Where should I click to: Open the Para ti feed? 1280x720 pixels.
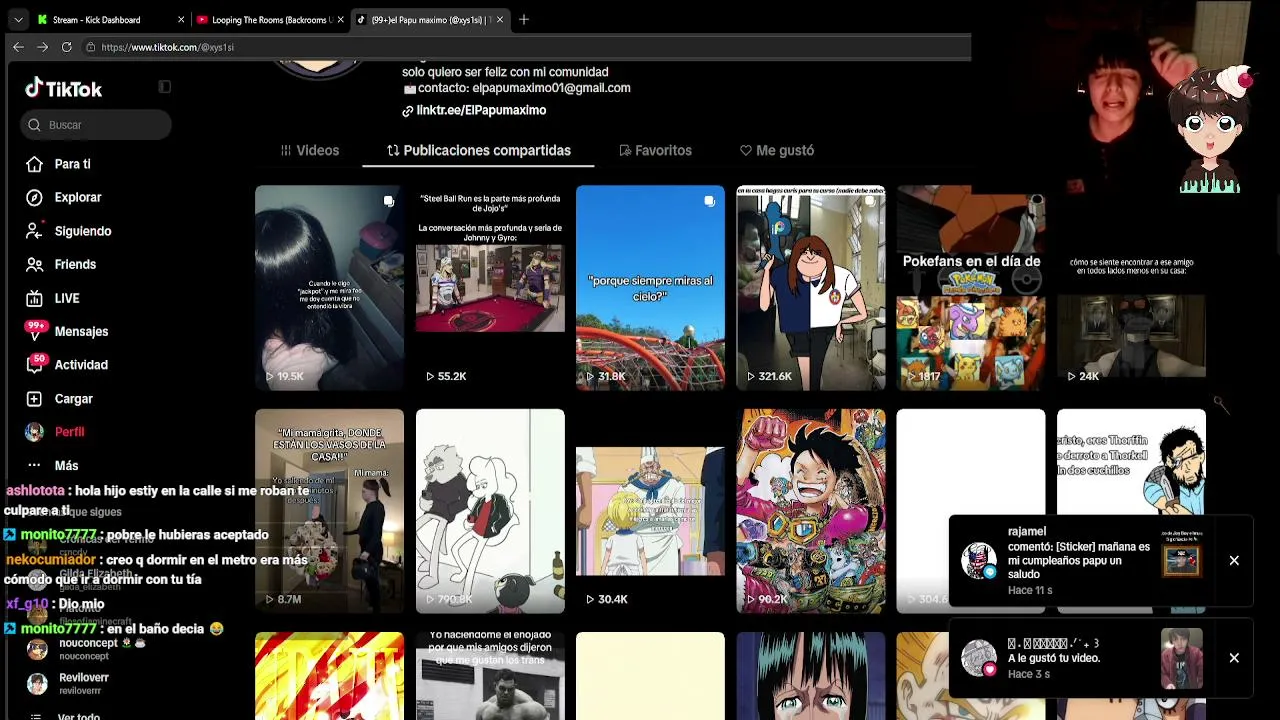click(x=72, y=164)
